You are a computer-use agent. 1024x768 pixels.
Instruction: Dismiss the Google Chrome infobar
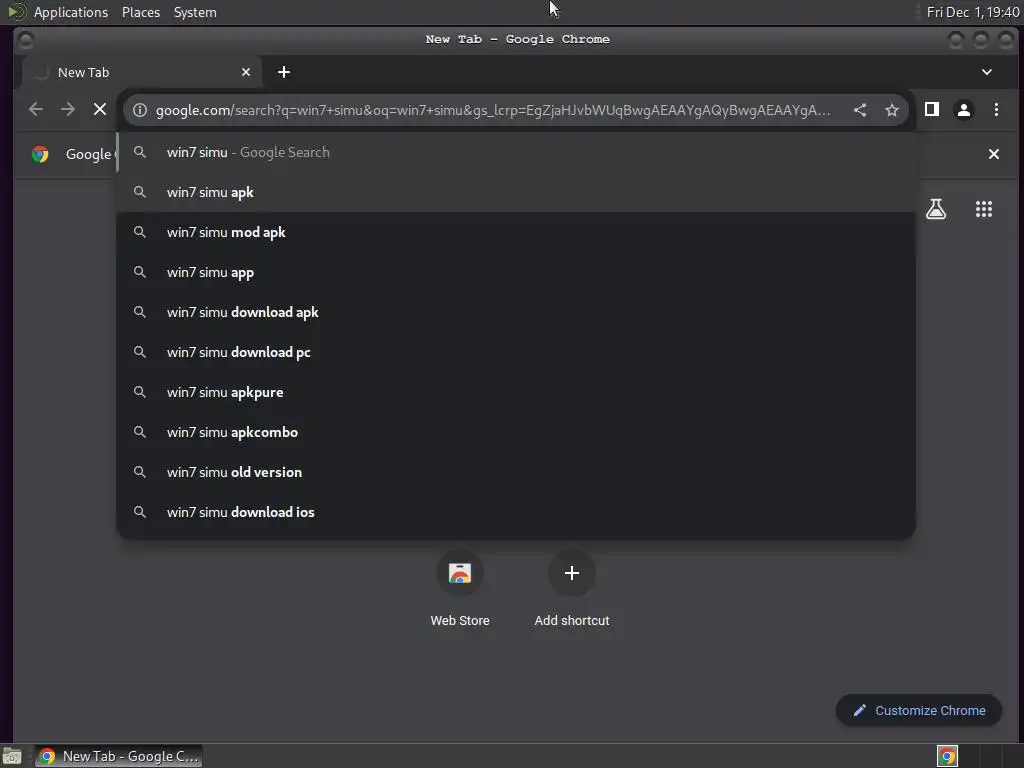[994, 154]
